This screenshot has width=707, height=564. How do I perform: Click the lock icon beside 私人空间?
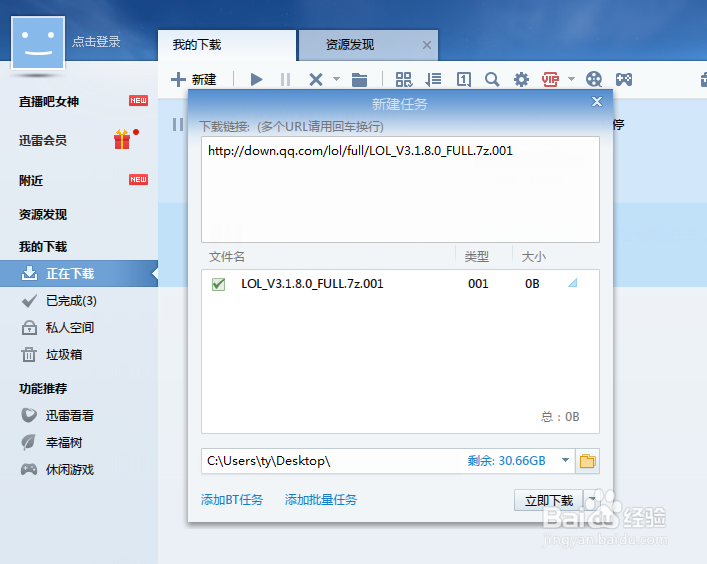pyautogui.click(x=29, y=328)
